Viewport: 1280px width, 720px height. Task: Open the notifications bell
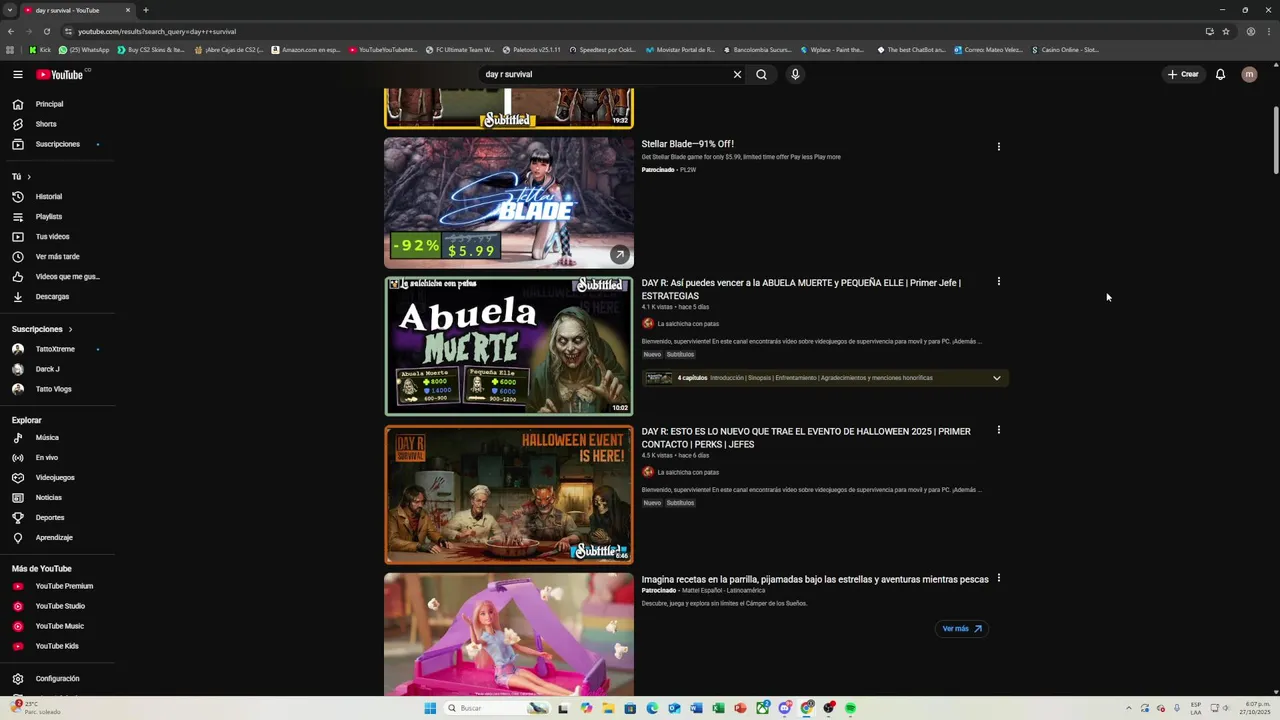(1220, 74)
